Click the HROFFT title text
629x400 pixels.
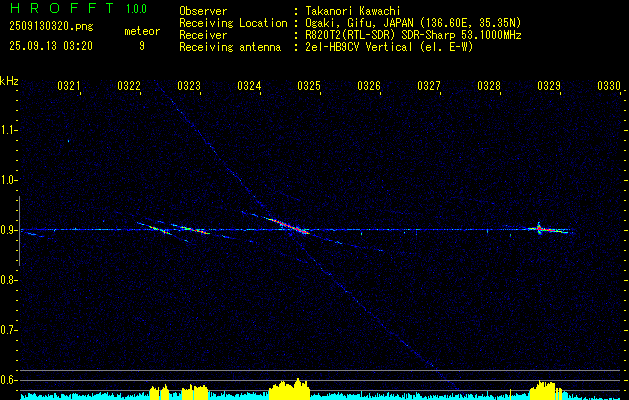(62, 8)
